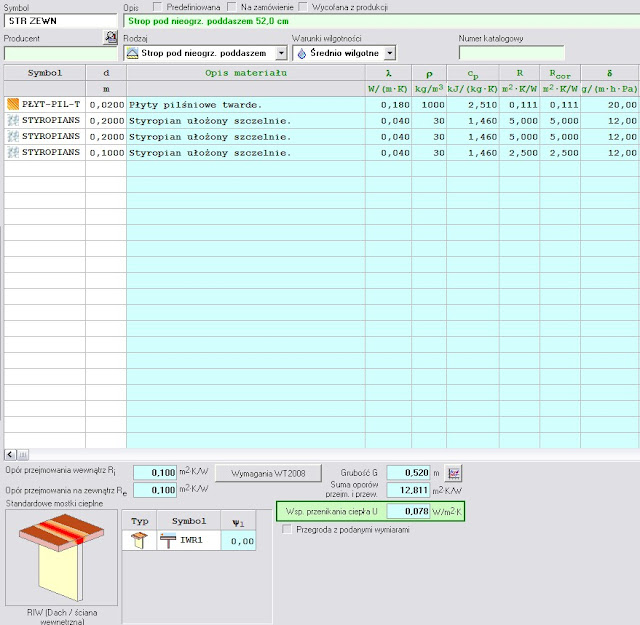Enable Przegroda z podanymi wymiarami checkbox
The image size is (640, 625).
click(287, 530)
